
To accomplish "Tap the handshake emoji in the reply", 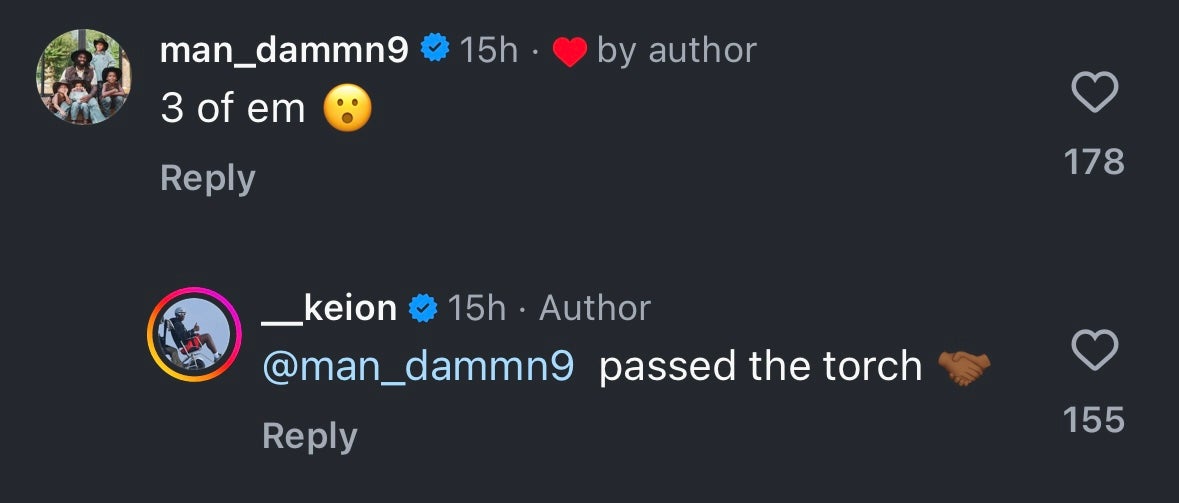I will point(964,368).
